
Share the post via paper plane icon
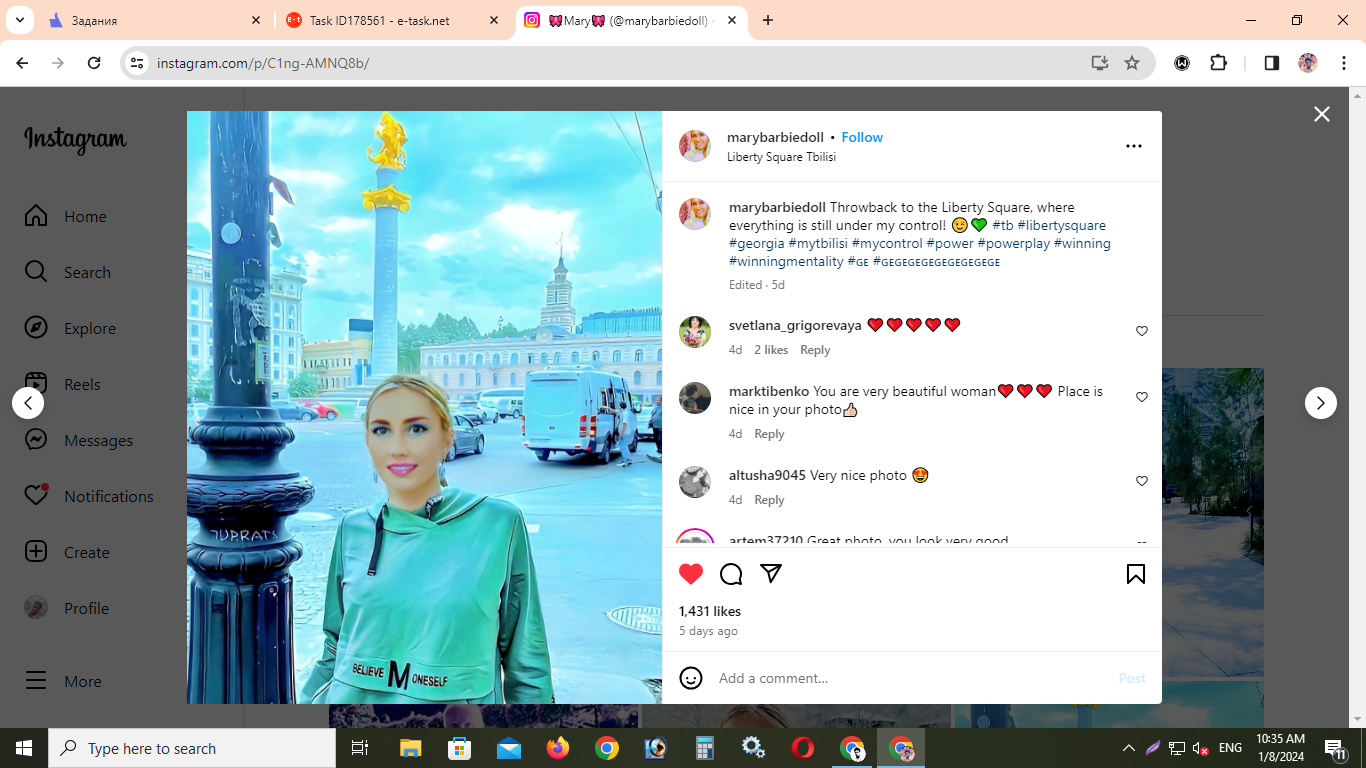coord(771,574)
